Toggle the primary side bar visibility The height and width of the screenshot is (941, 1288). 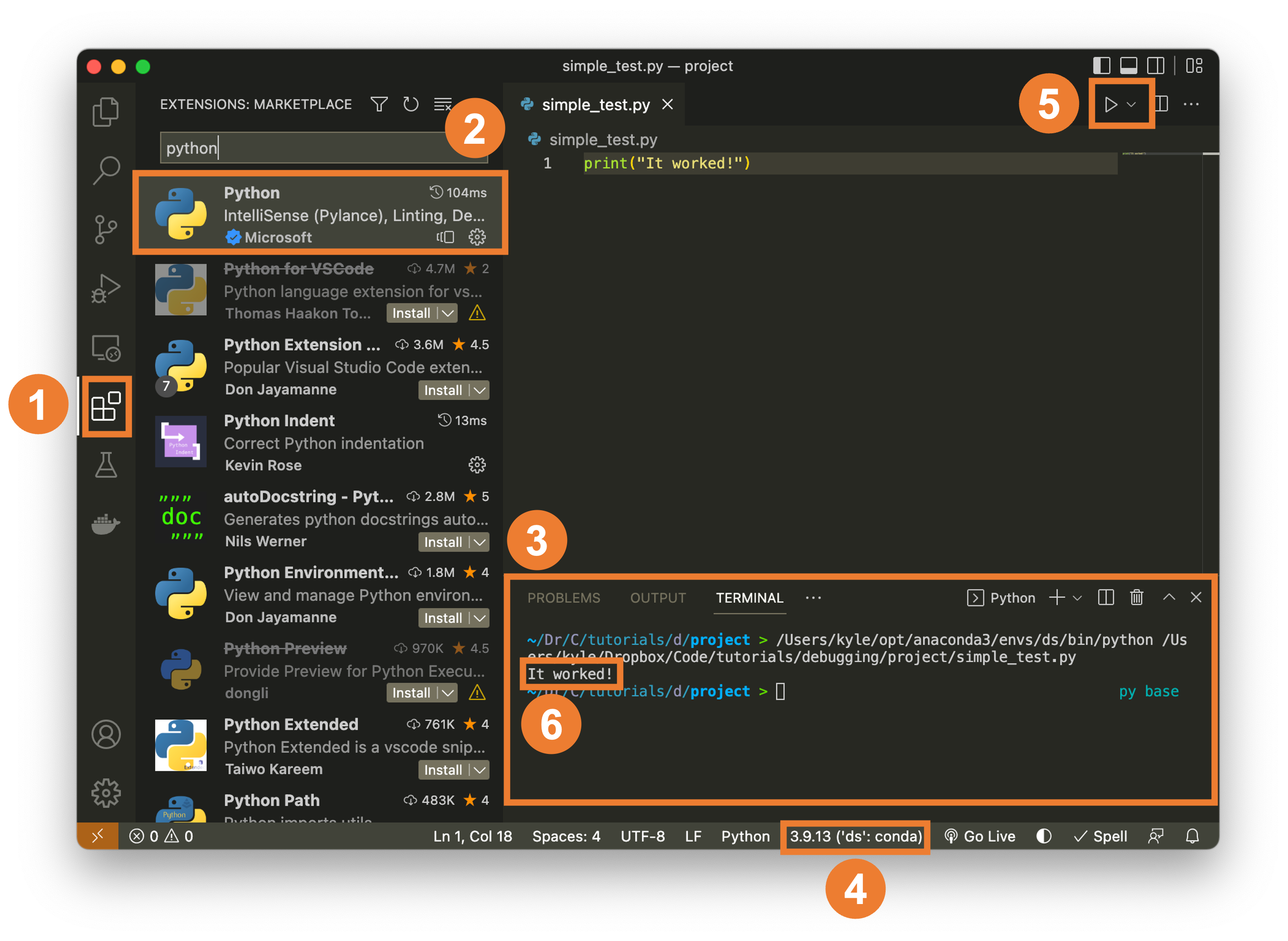click(x=1102, y=66)
